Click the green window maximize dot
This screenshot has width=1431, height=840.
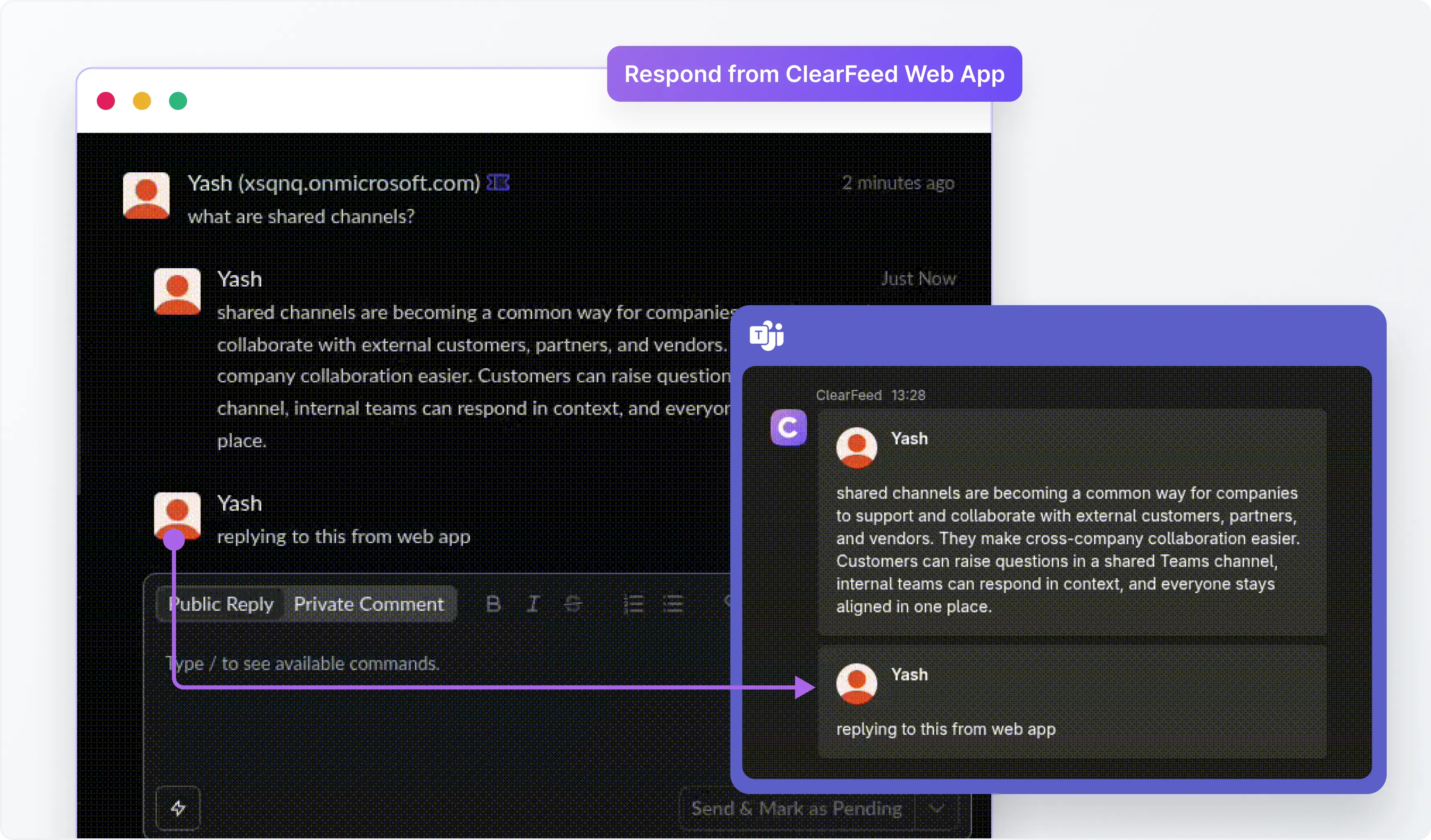(178, 101)
